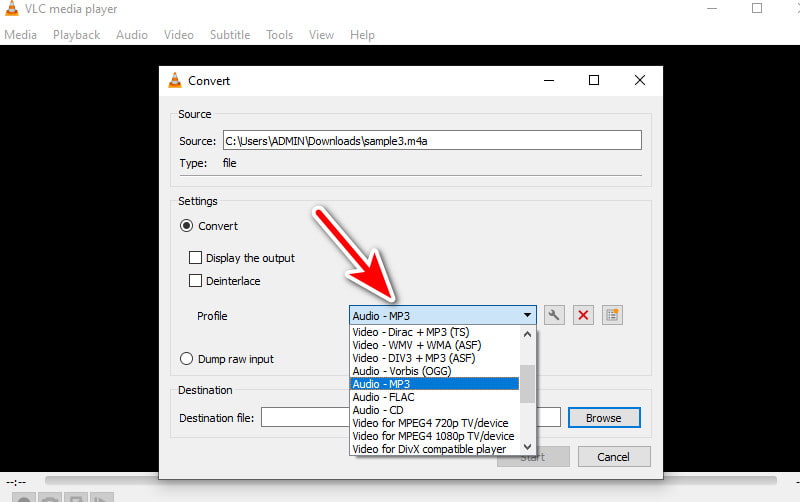Click the wrench icon to edit selected profile
This screenshot has width=800, height=502.
[554, 316]
